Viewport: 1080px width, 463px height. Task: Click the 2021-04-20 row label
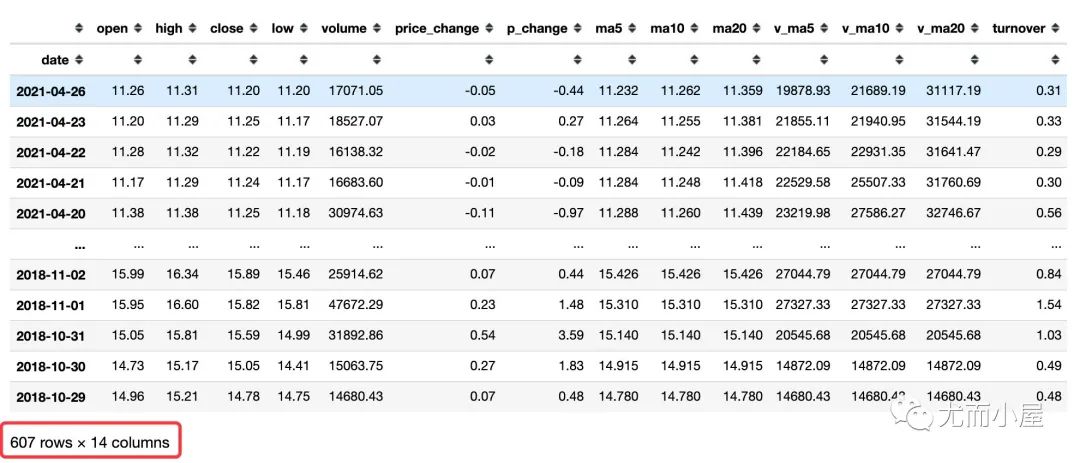pos(50,213)
